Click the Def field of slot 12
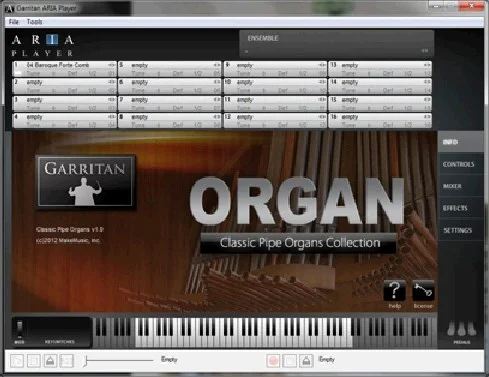The image size is (489, 377). point(283,125)
